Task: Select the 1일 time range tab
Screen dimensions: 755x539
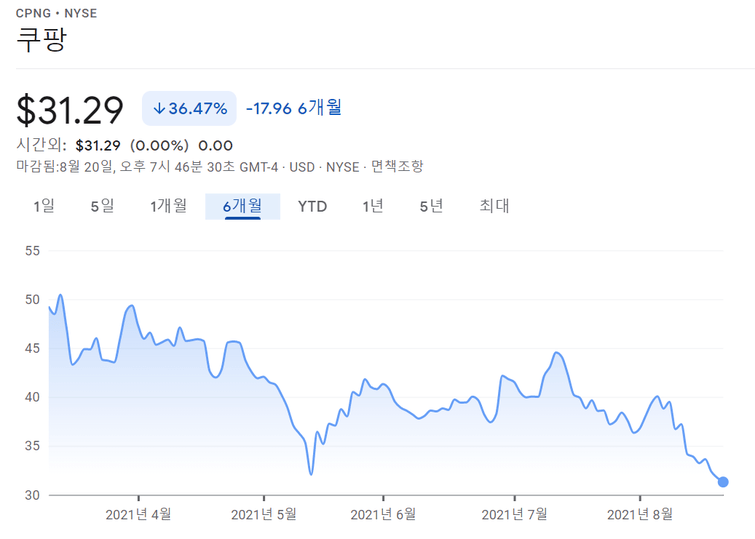Action: coord(44,206)
